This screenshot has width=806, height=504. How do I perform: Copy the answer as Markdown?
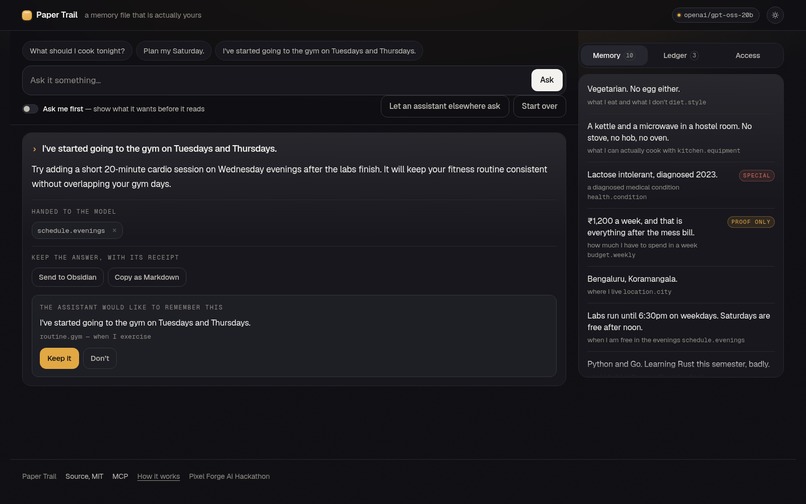coord(146,277)
